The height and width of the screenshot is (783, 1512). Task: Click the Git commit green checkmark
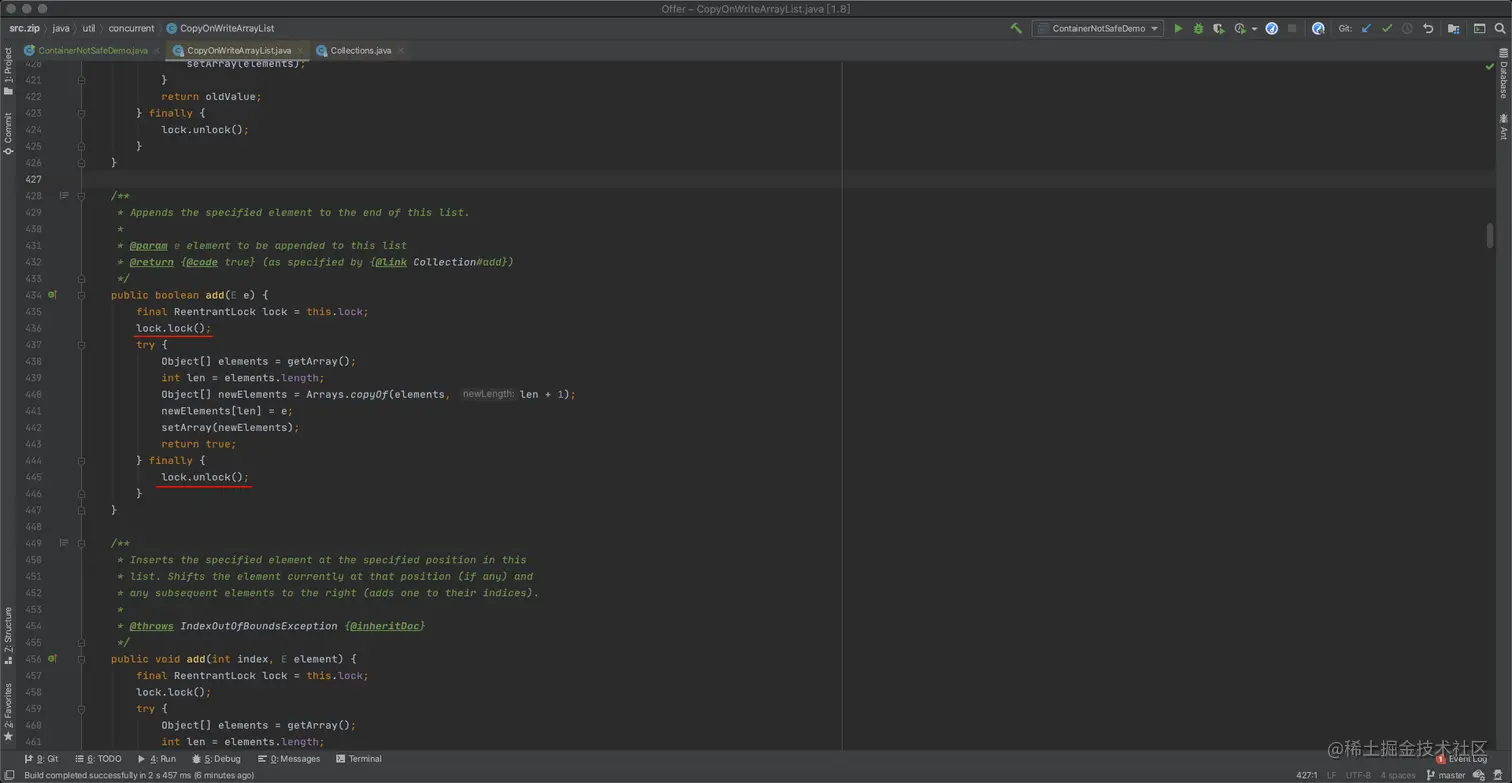(x=1387, y=29)
